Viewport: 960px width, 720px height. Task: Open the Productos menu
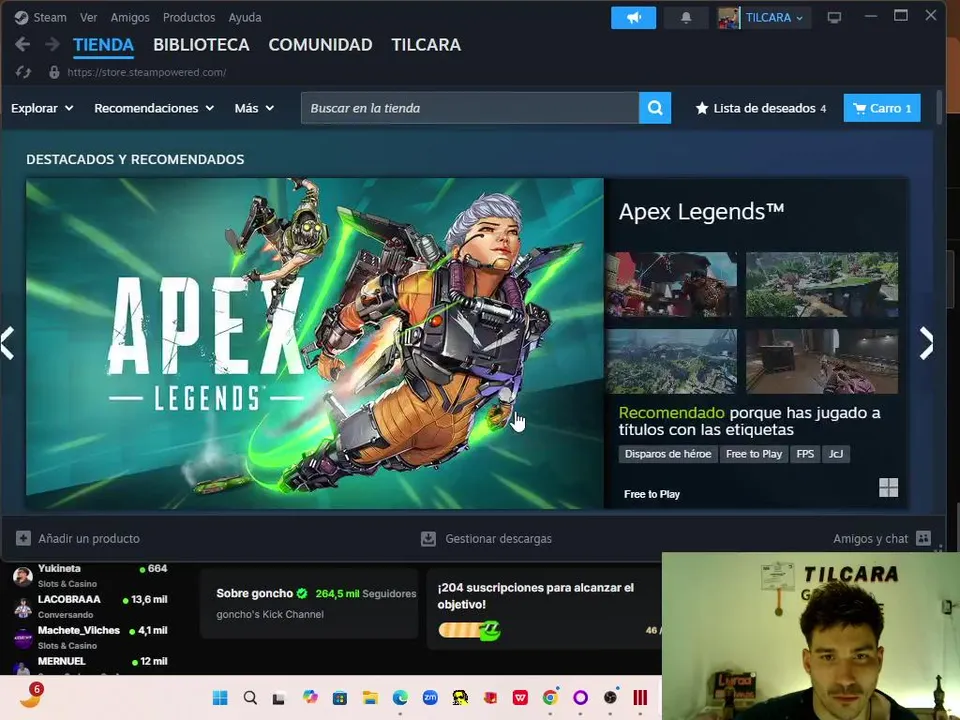pos(189,17)
